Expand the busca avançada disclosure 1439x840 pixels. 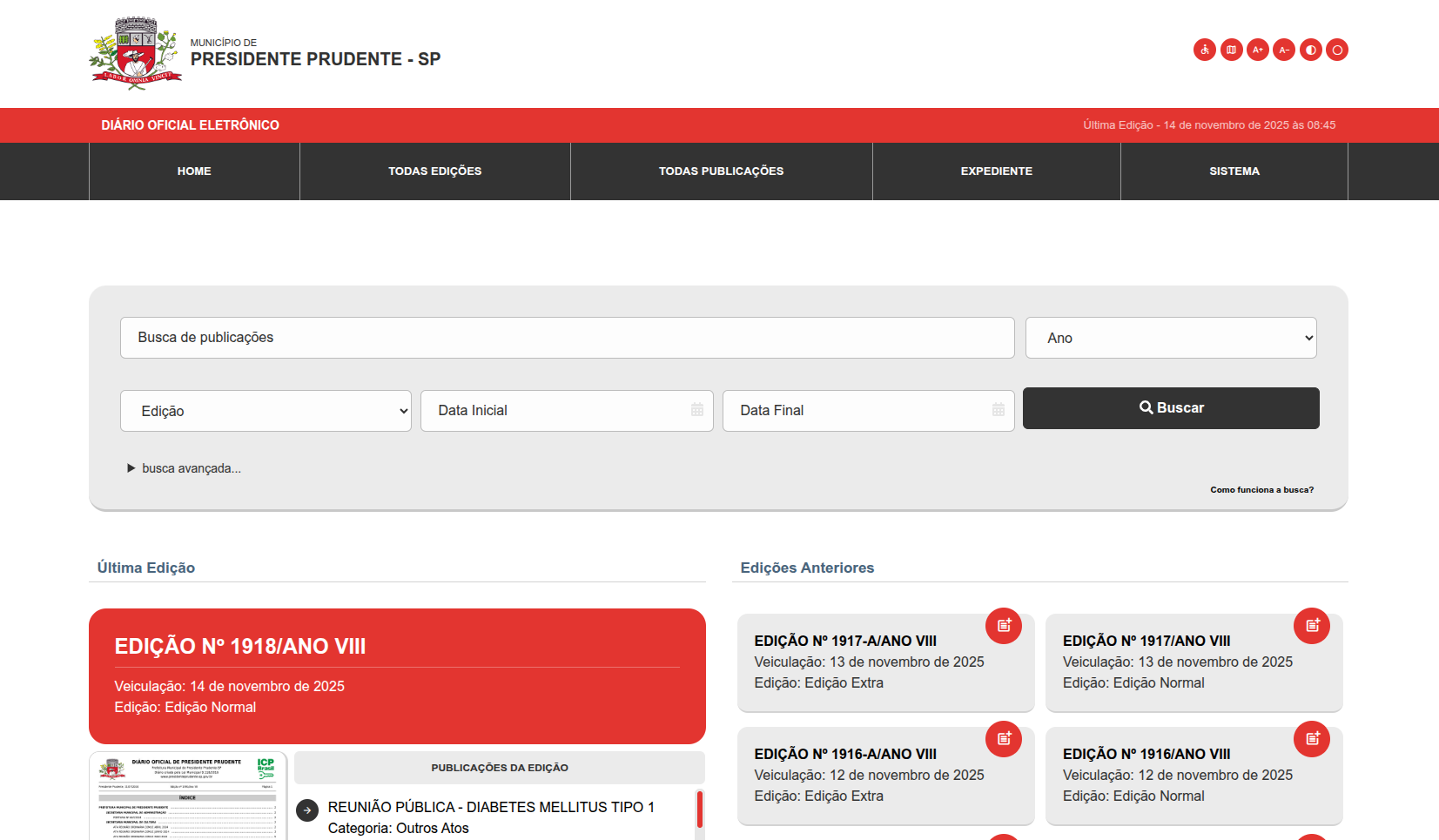pyautogui.click(x=184, y=468)
